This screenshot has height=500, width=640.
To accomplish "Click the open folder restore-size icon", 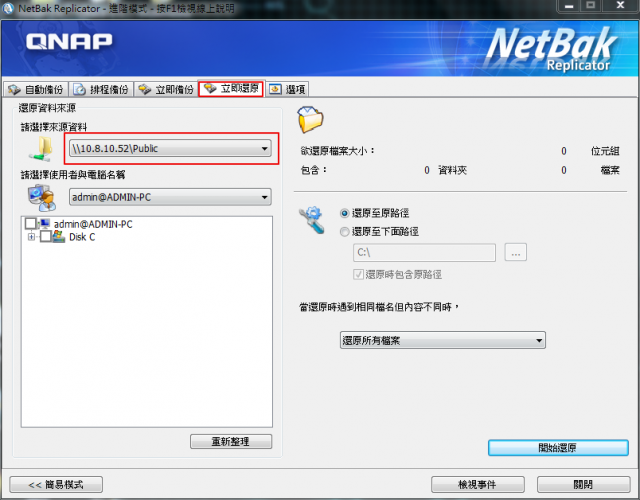I will coord(310,119).
